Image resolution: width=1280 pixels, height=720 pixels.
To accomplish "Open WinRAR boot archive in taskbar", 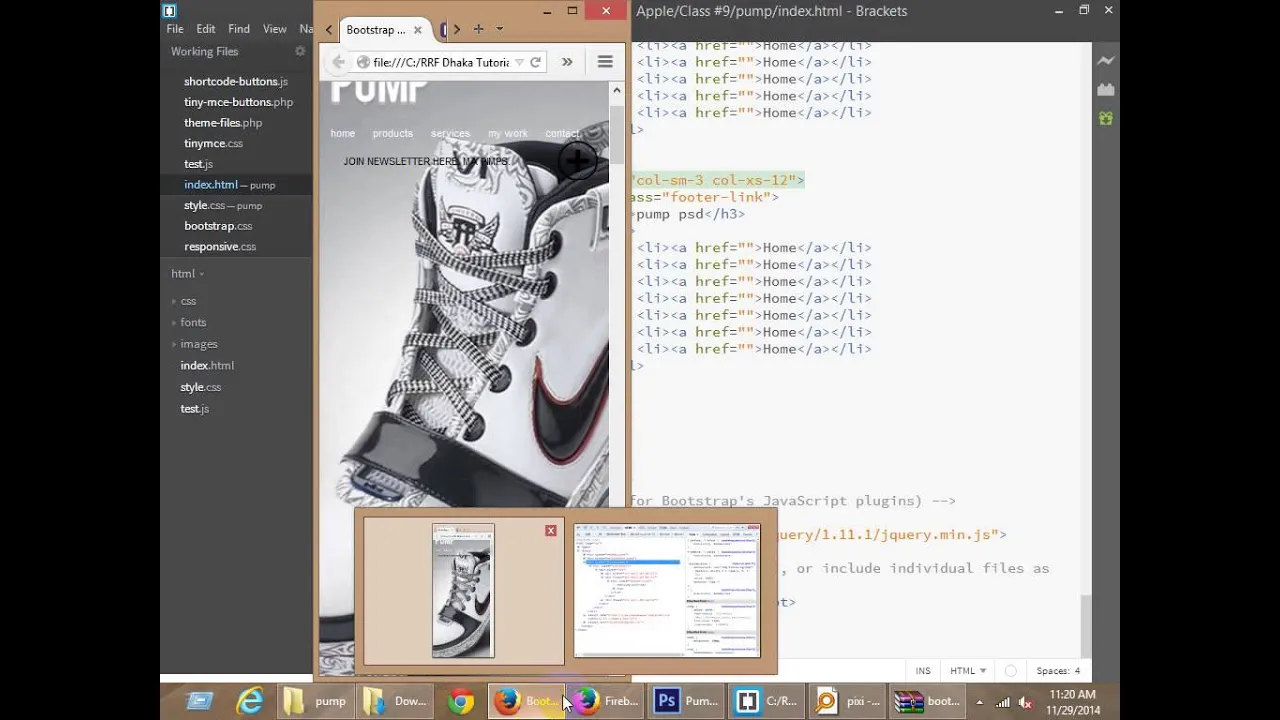I will [928, 701].
